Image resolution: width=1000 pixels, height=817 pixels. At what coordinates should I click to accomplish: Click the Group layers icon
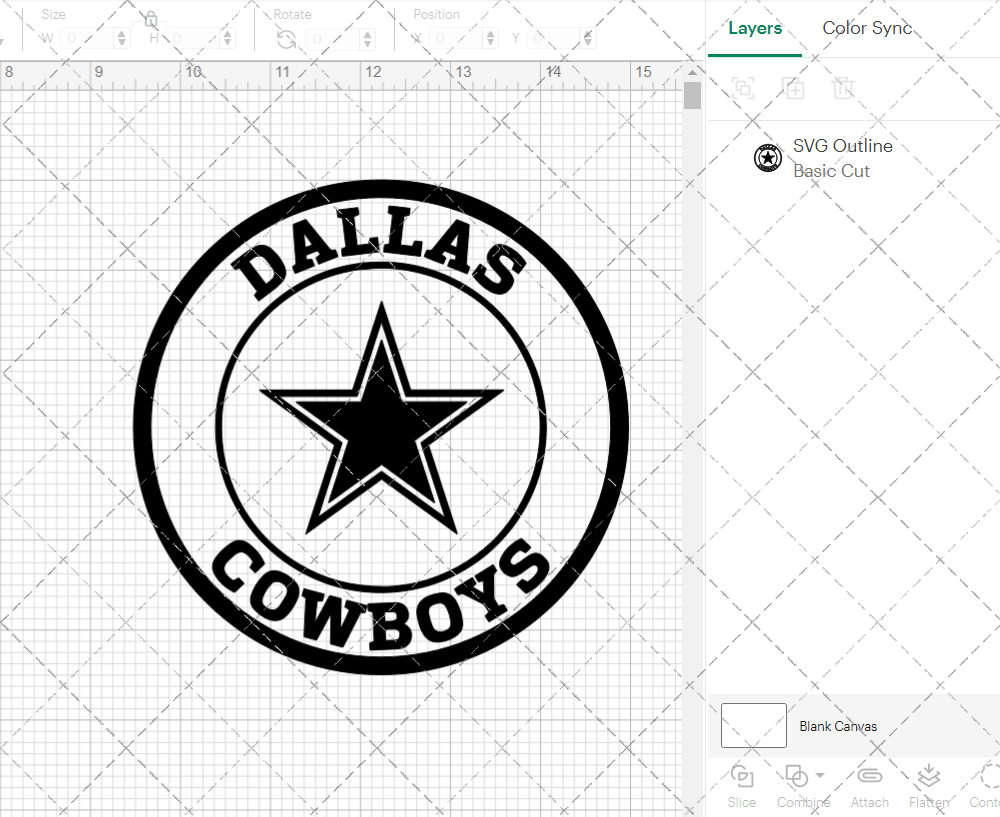(743, 87)
